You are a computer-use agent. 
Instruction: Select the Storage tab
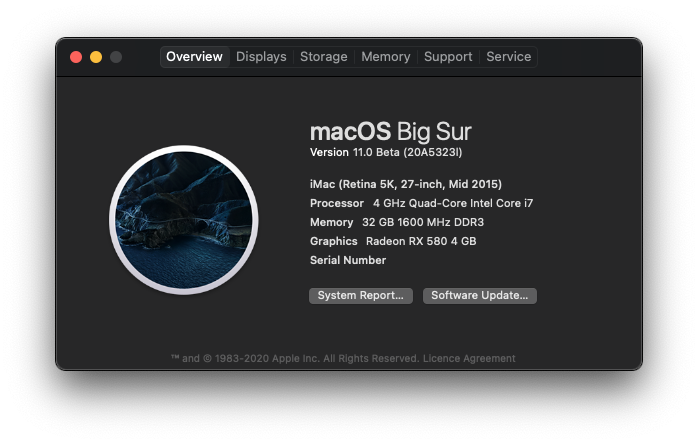324,57
